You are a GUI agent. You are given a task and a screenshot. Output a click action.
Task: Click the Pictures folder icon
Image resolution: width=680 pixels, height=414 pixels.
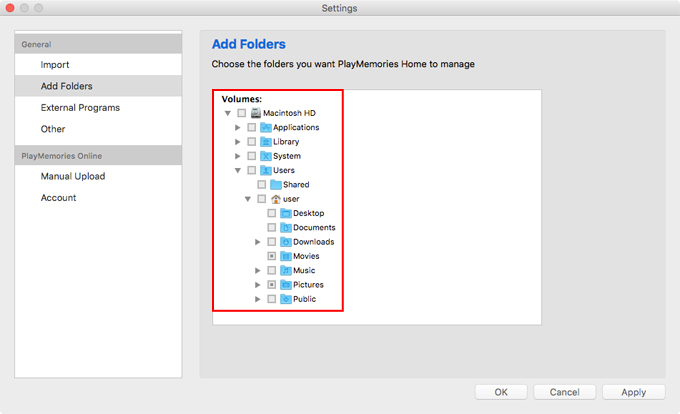286,285
